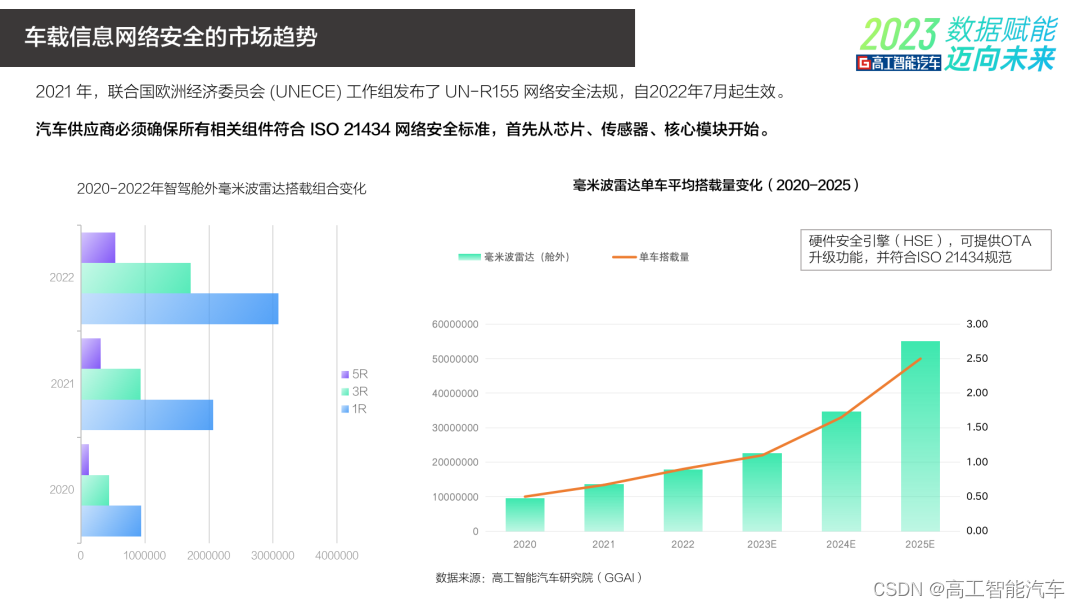
Task: Click the 50000000 y-axis label
Action: (455, 359)
